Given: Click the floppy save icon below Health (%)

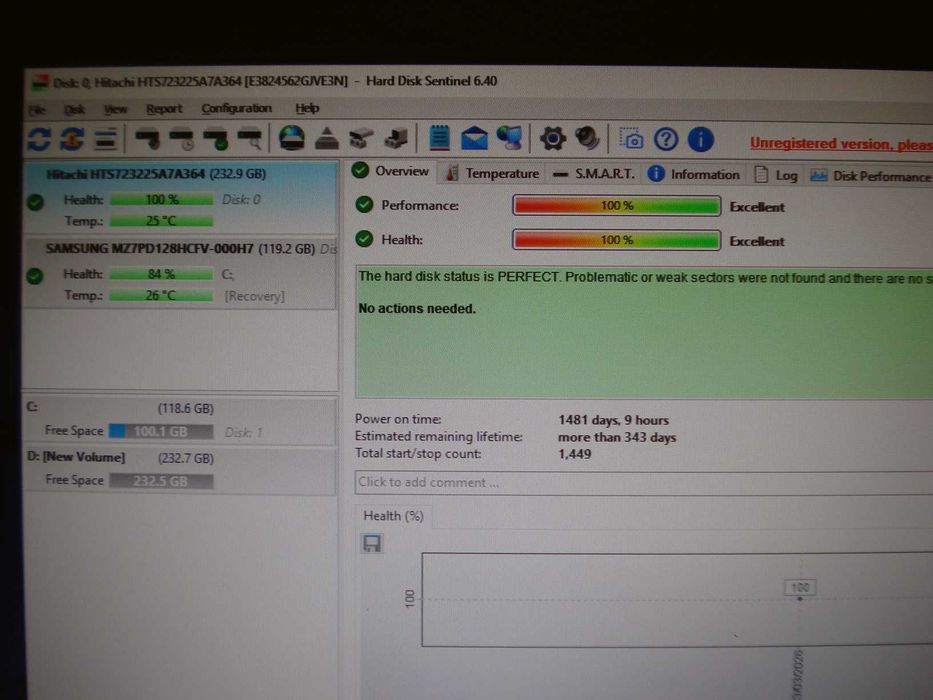Looking at the screenshot, I should [372, 543].
